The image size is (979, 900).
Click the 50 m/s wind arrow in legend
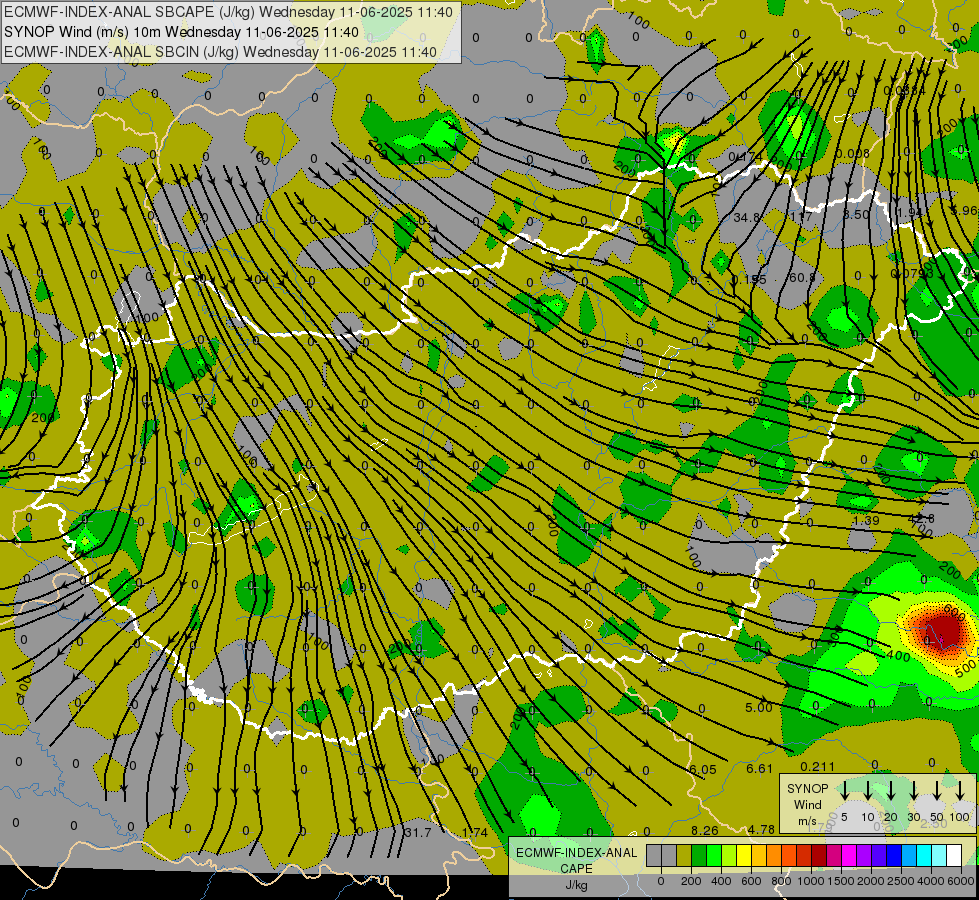937,790
